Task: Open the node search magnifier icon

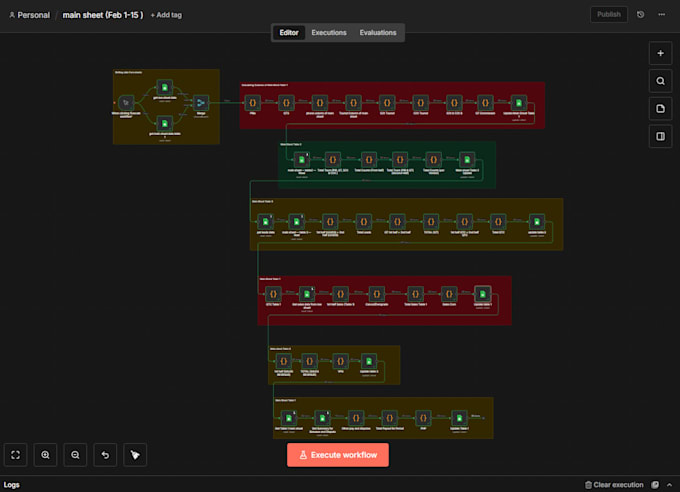Action: tap(660, 81)
